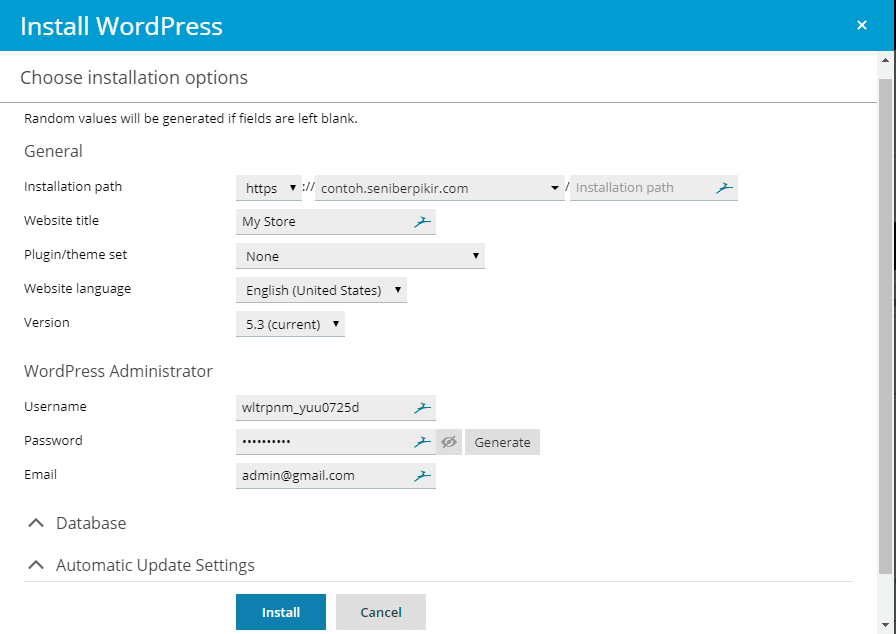The width and height of the screenshot is (896, 634).
Task: Focus the Password field
Action: (335, 442)
